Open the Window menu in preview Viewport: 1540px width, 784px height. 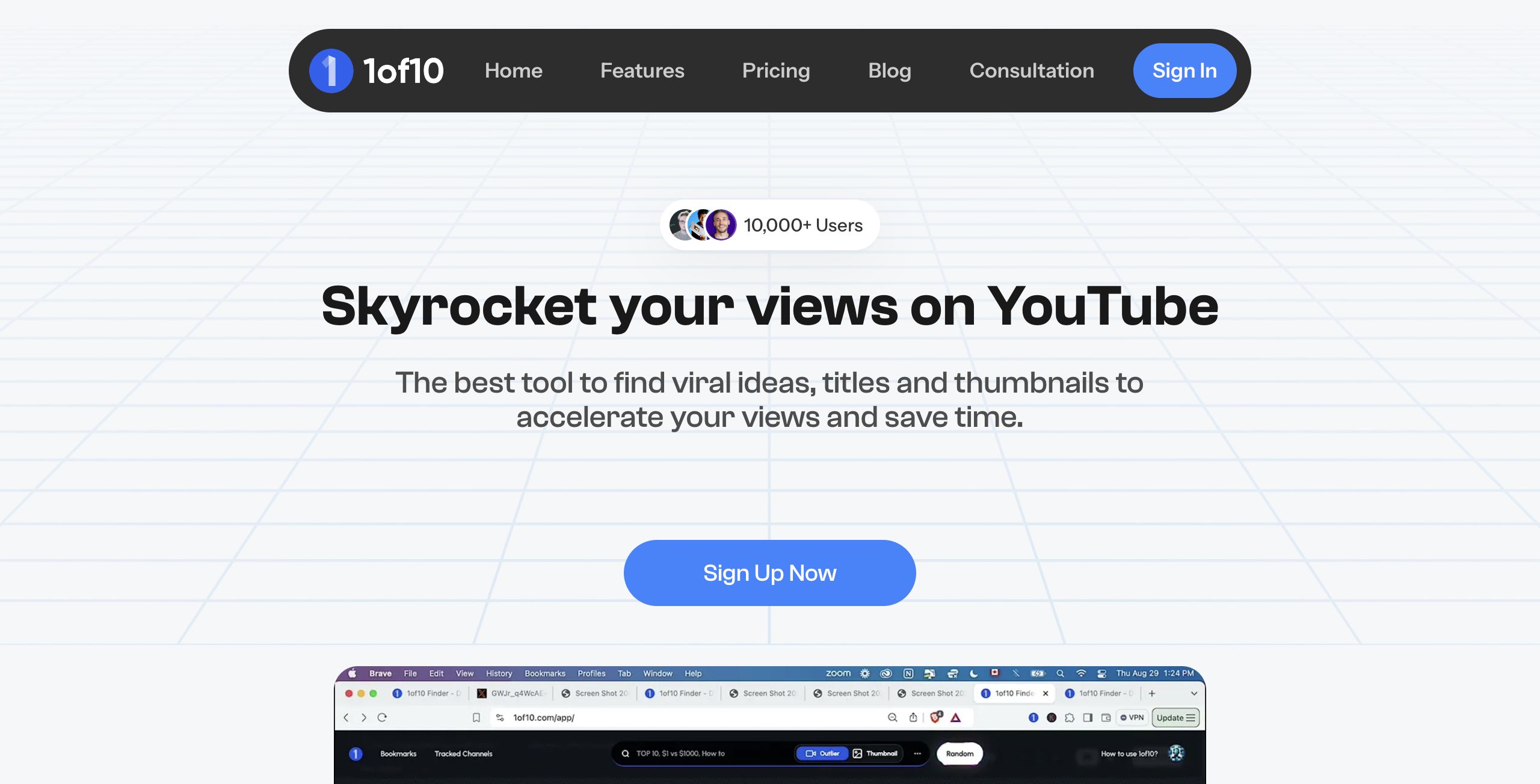658,673
